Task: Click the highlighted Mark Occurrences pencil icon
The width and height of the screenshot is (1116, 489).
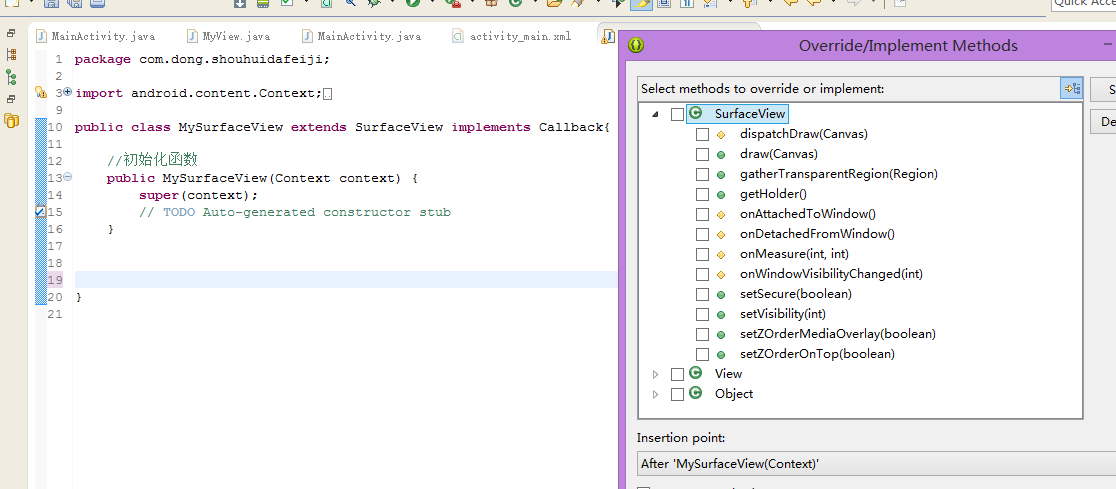Action: (641, 3)
